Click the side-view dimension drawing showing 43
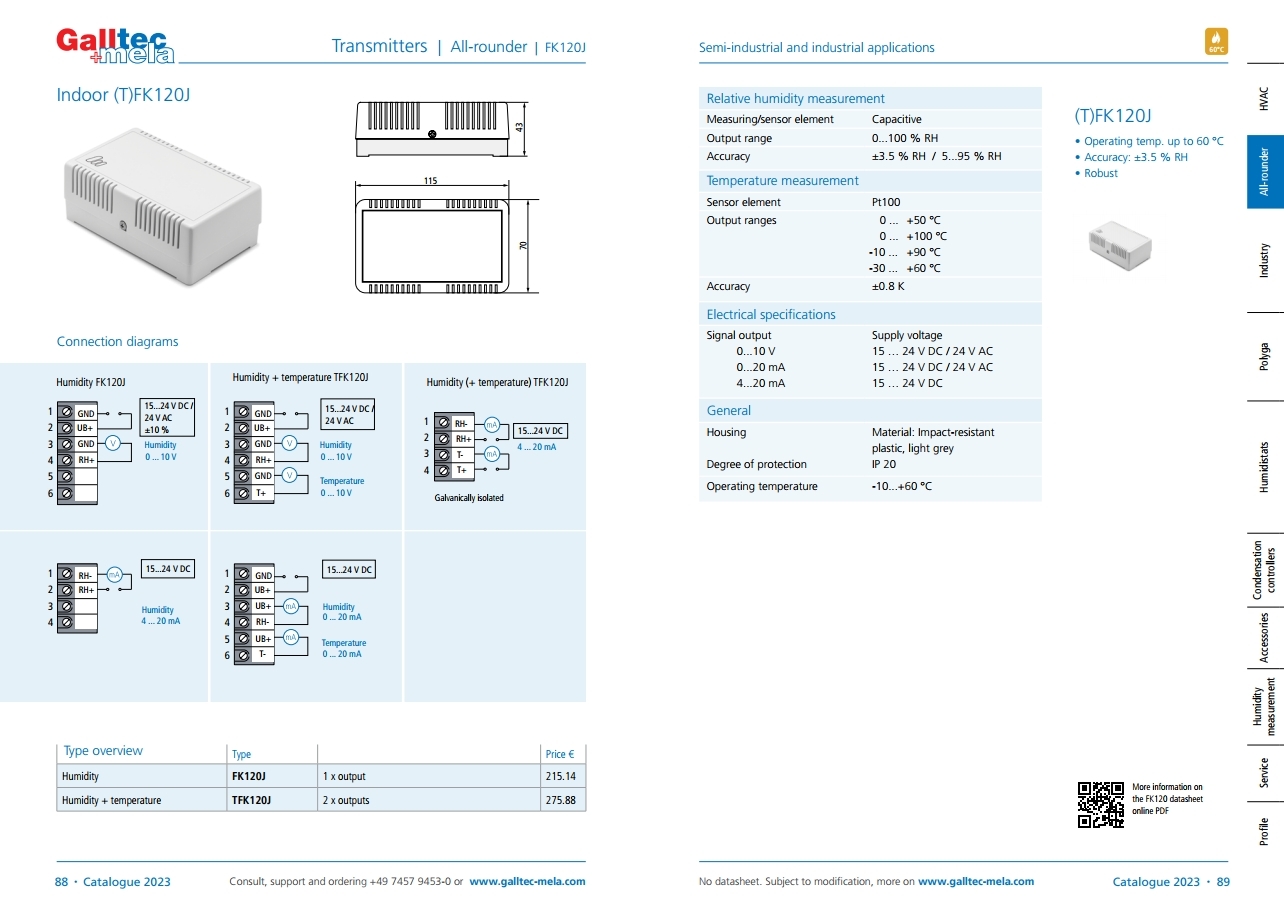The width and height of the screenshot is (1284, 906). (440, 129)
